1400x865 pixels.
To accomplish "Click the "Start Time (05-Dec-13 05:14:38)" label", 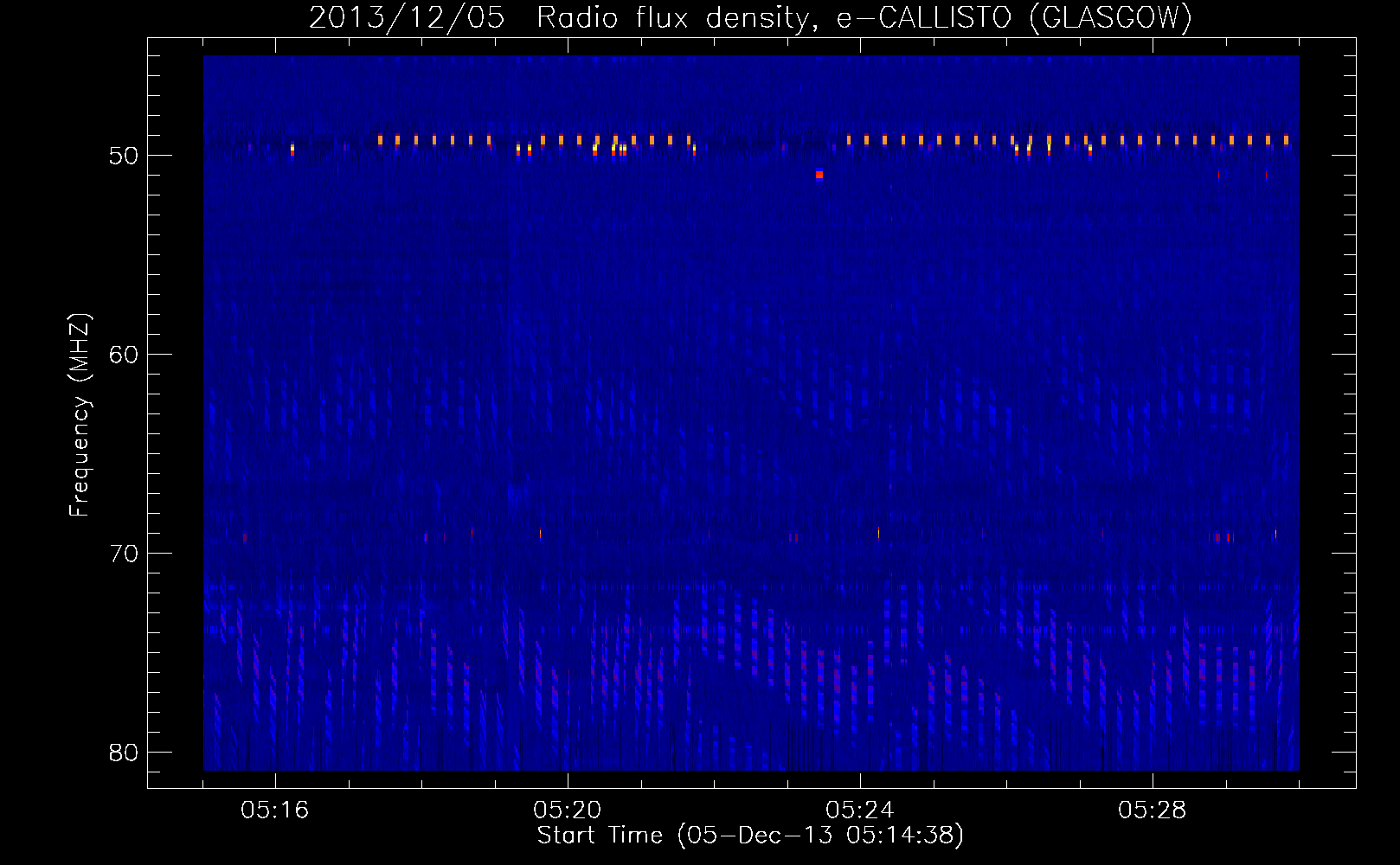I will 750,836.
